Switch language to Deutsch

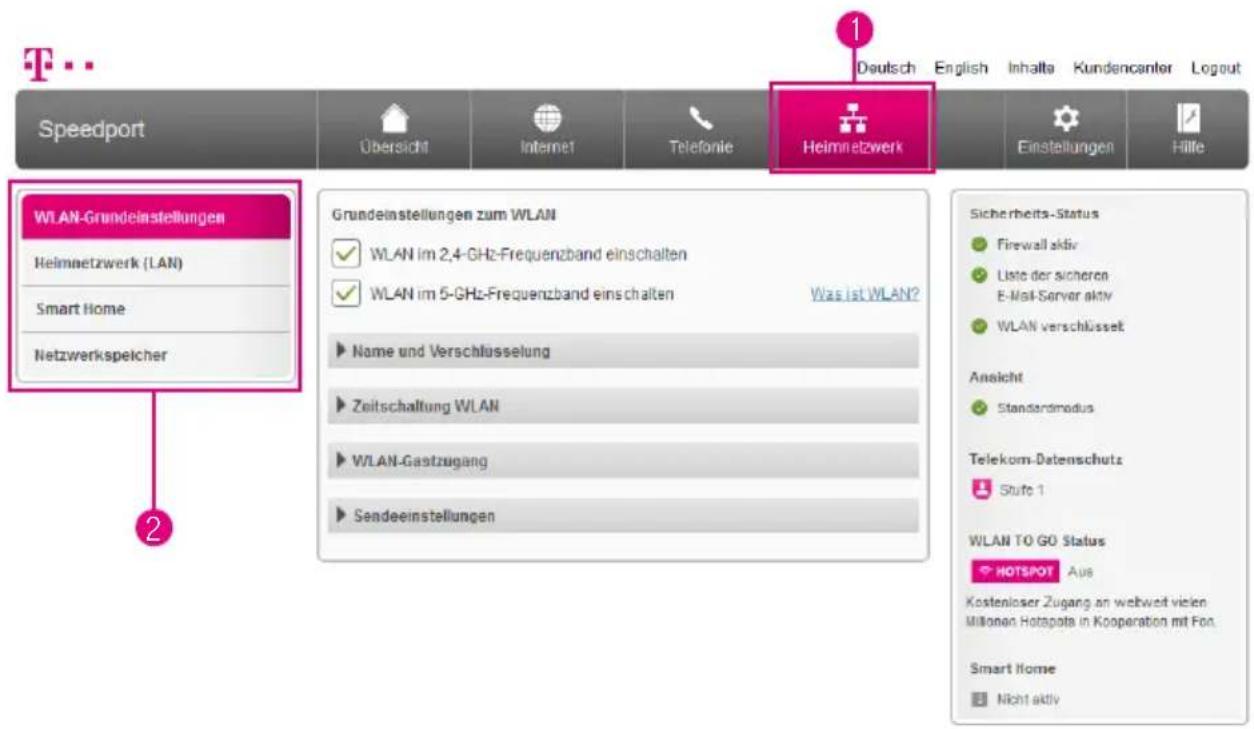tap(886, 68)
